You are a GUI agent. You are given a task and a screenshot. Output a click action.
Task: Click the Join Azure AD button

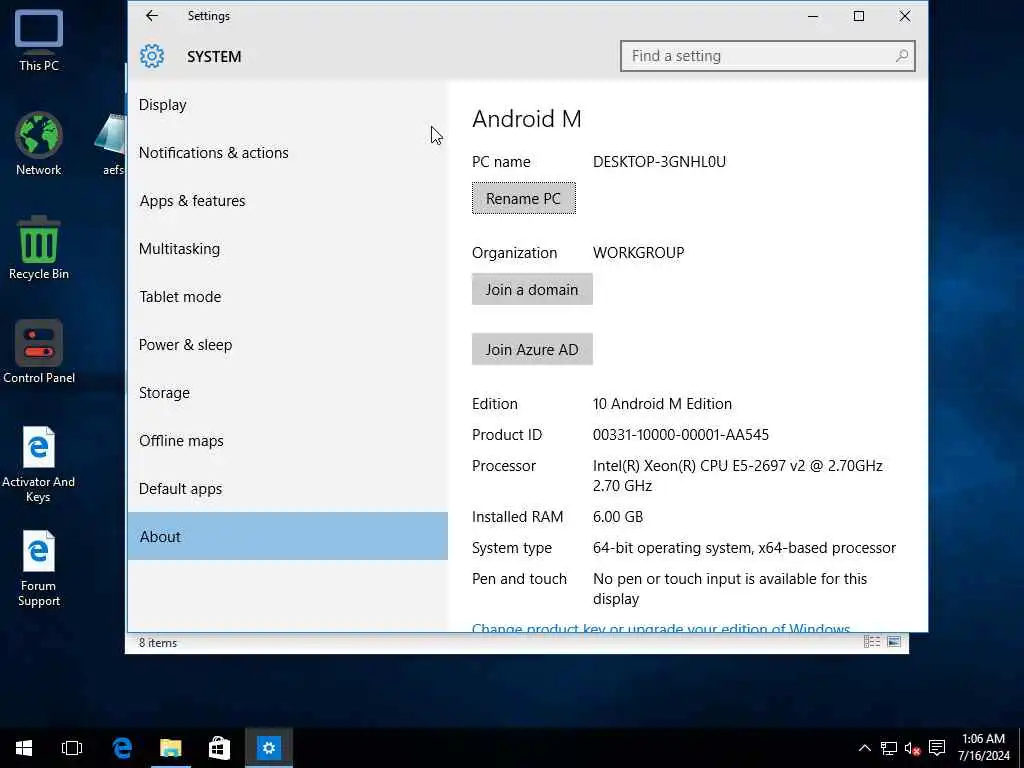(x=532, y=349)
